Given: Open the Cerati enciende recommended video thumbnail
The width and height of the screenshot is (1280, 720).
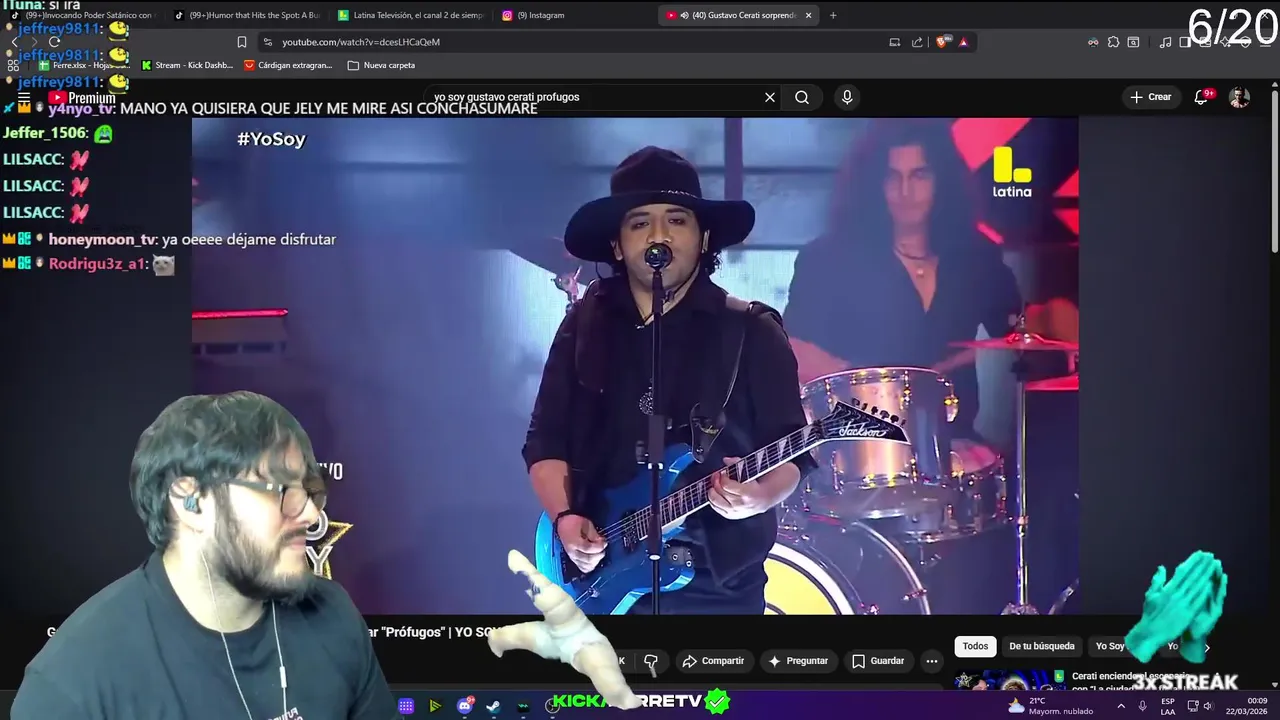Looking at the screenshot, I should pos(1010,682).
